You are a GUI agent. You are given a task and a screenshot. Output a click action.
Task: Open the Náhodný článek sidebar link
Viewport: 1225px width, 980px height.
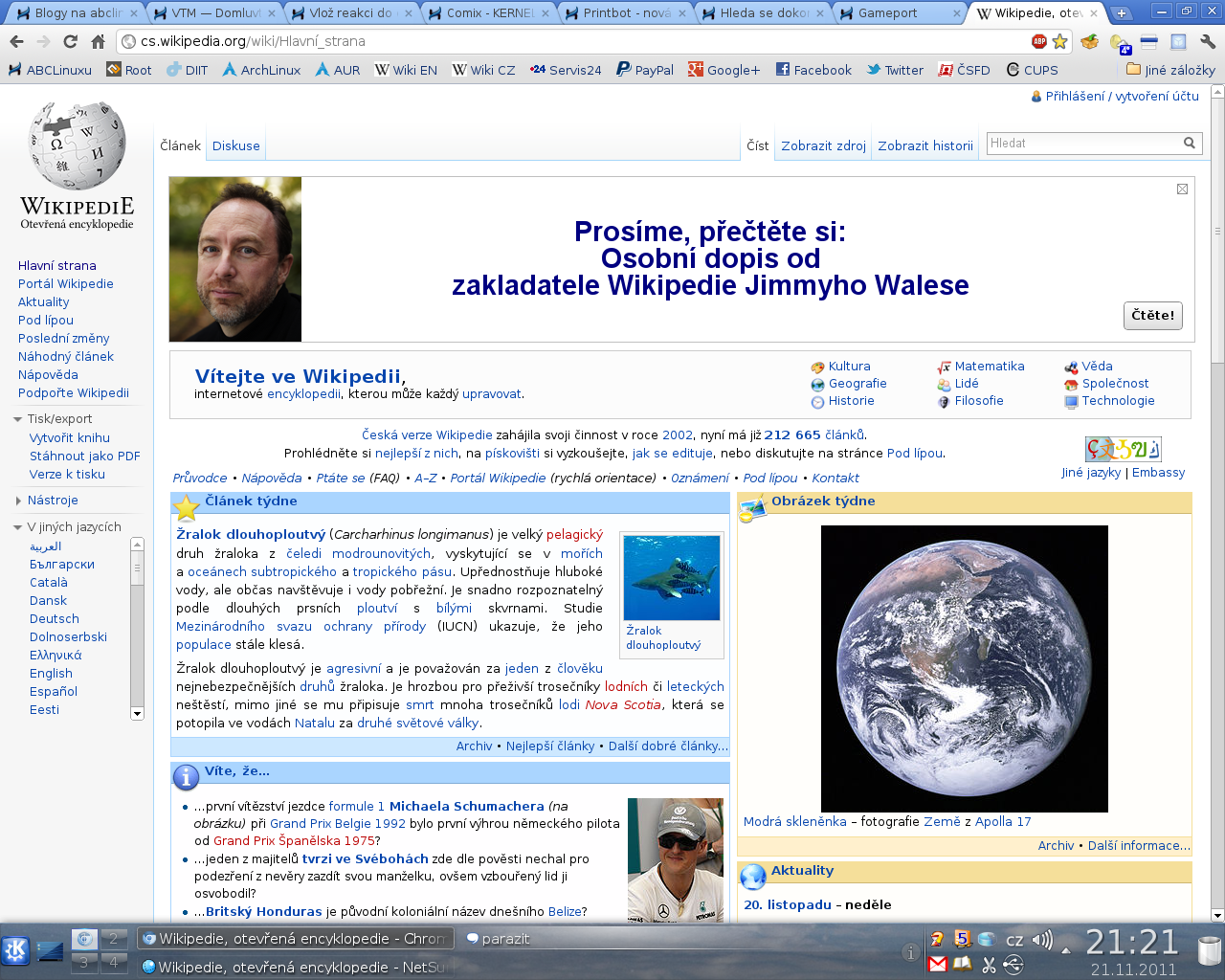[x=66, y=356]
